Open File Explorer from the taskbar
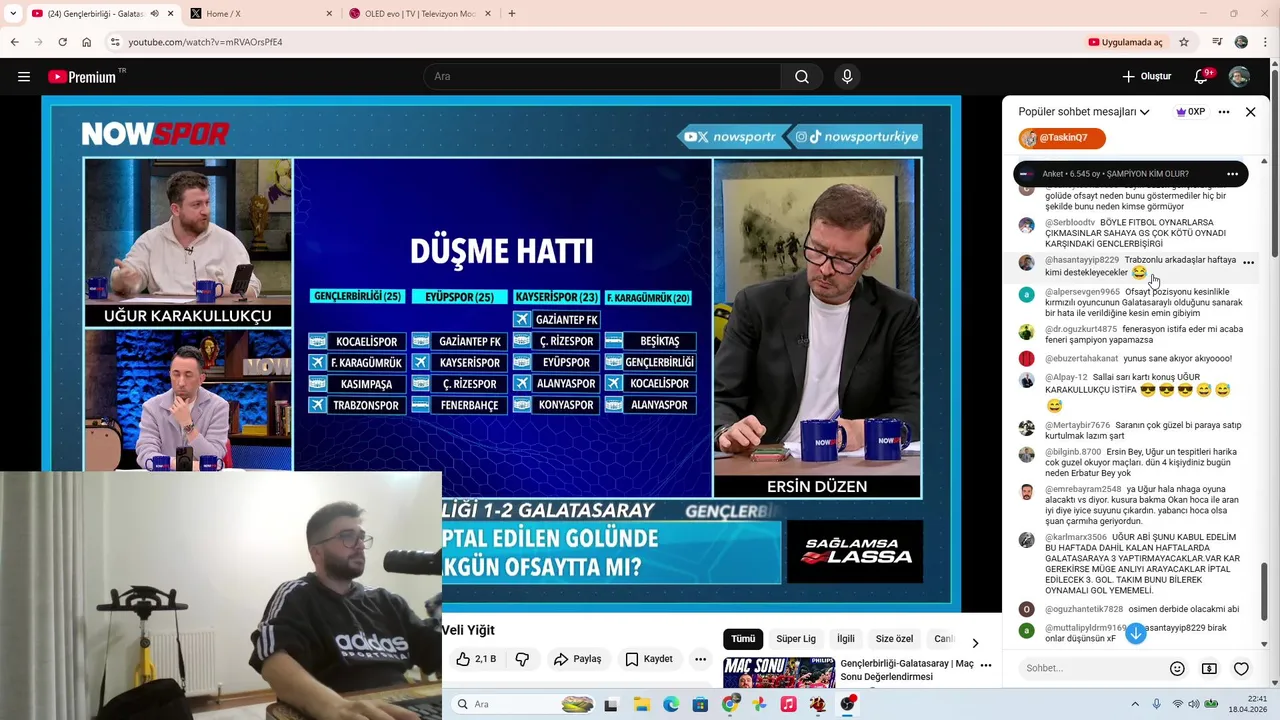This screenshot has width=1280, height=720. coord(641,704)
